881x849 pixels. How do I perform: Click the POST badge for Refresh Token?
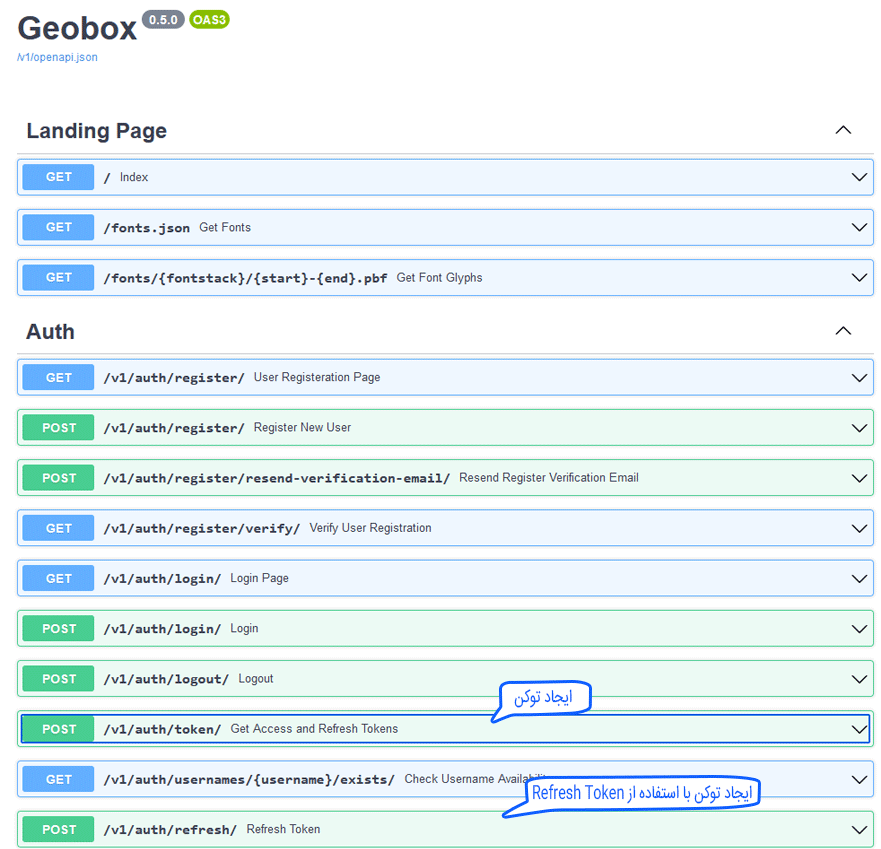(x=59, y=829)
